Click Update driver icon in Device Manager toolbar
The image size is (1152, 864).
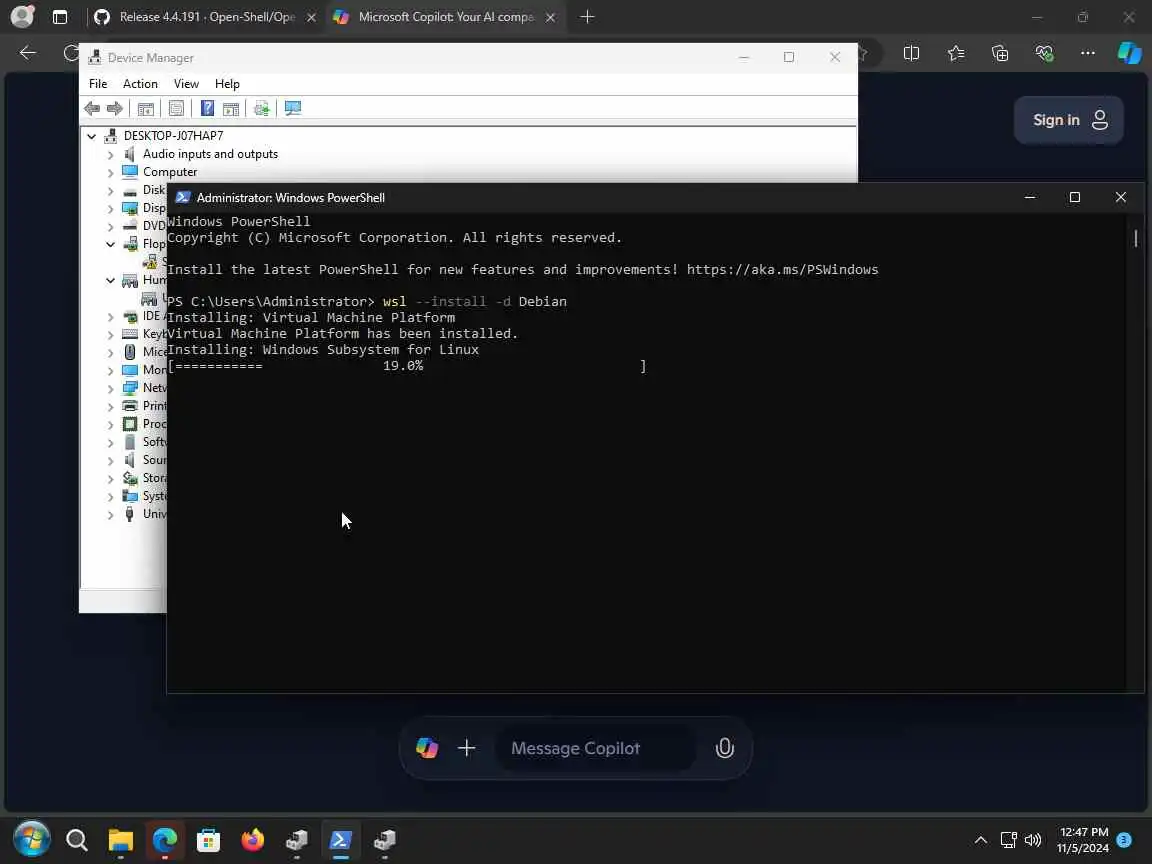coord(262,109)
